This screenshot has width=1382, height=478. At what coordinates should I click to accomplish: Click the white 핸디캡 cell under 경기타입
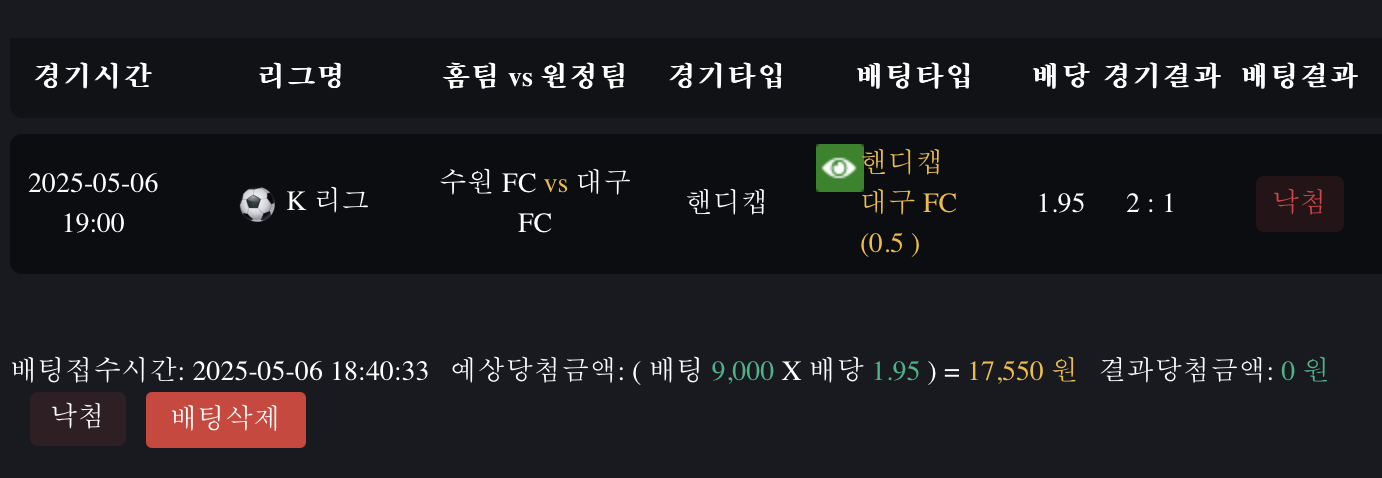coord(726,203)
